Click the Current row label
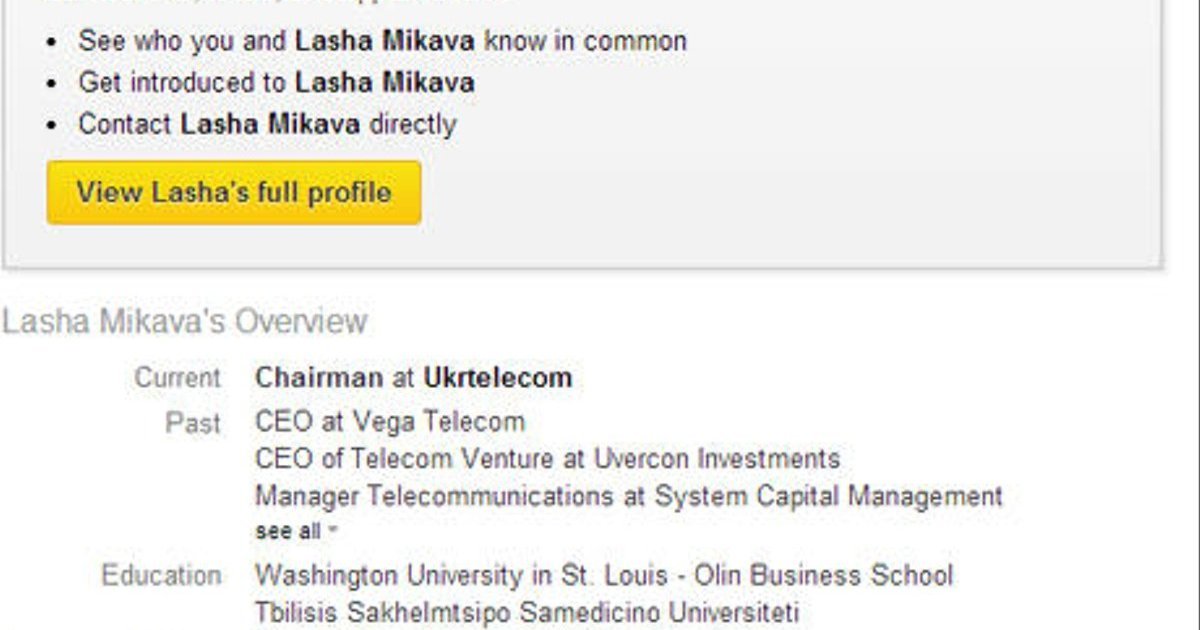The width and height of the screenshot is (1200, 630). click(x=177, y=378)
